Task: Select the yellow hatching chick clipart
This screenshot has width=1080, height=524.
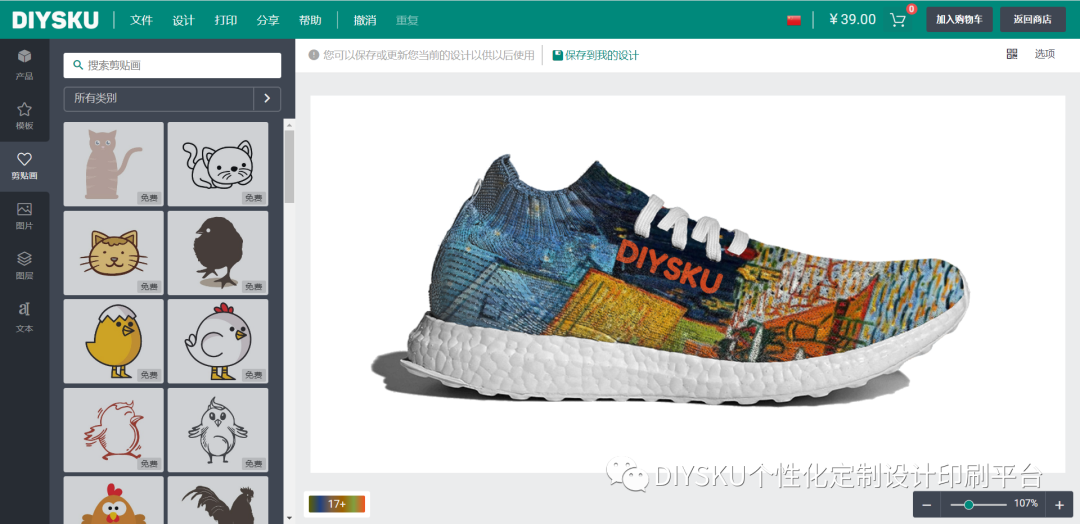Action: click(x=114, y=341)
